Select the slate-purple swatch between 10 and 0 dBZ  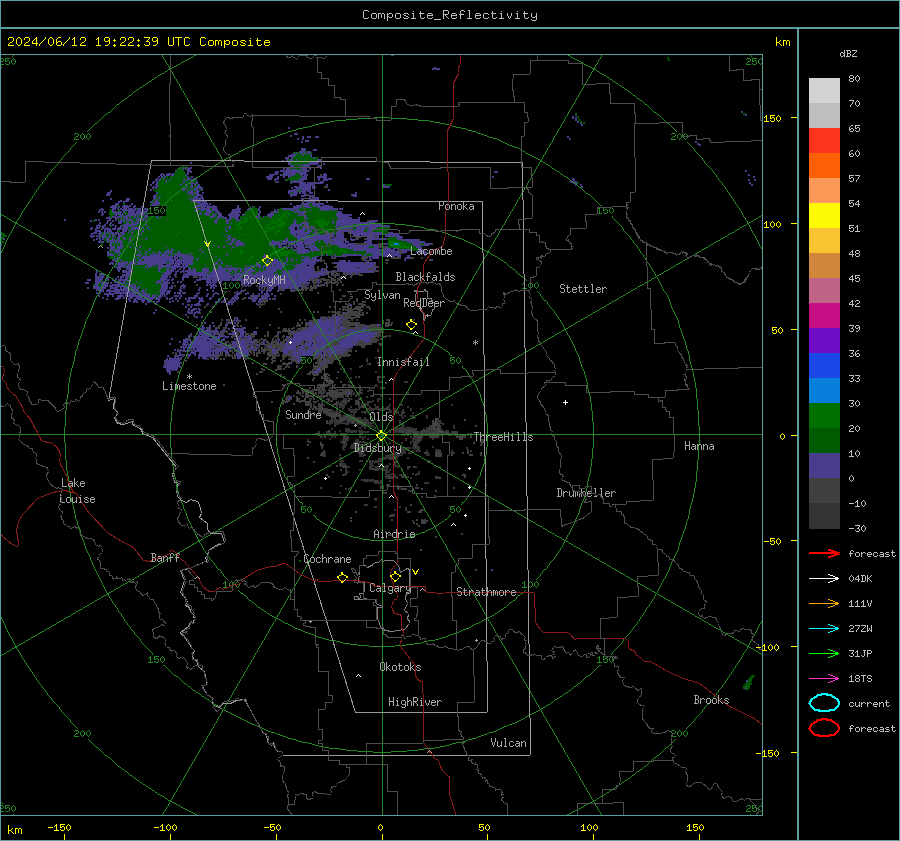click(x=824, y=465)
